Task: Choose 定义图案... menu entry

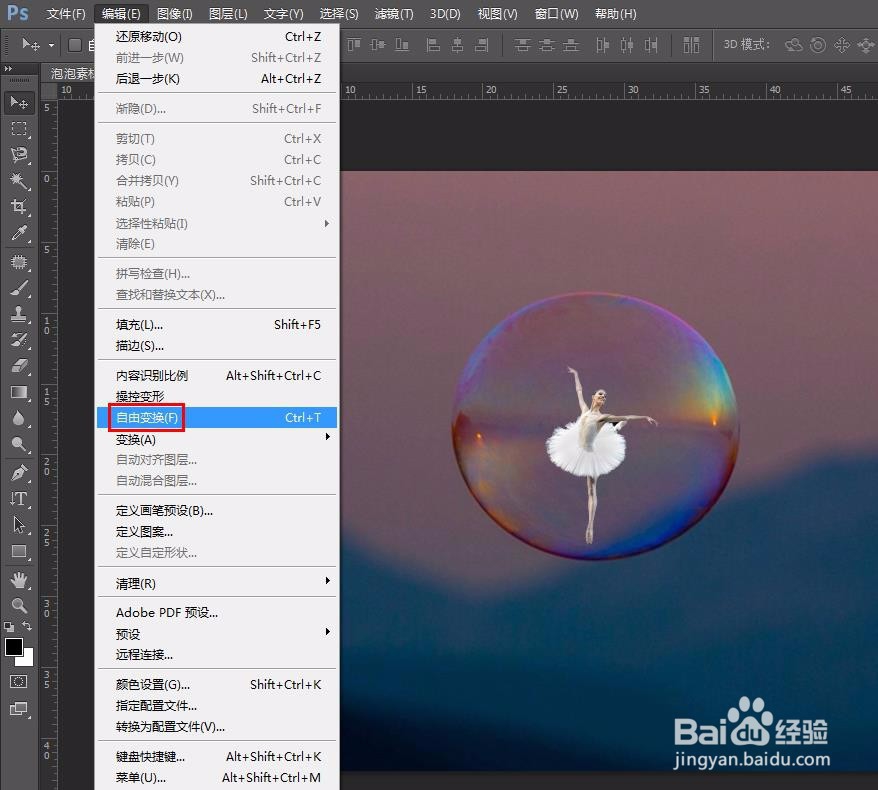Action: click(217, 532)
